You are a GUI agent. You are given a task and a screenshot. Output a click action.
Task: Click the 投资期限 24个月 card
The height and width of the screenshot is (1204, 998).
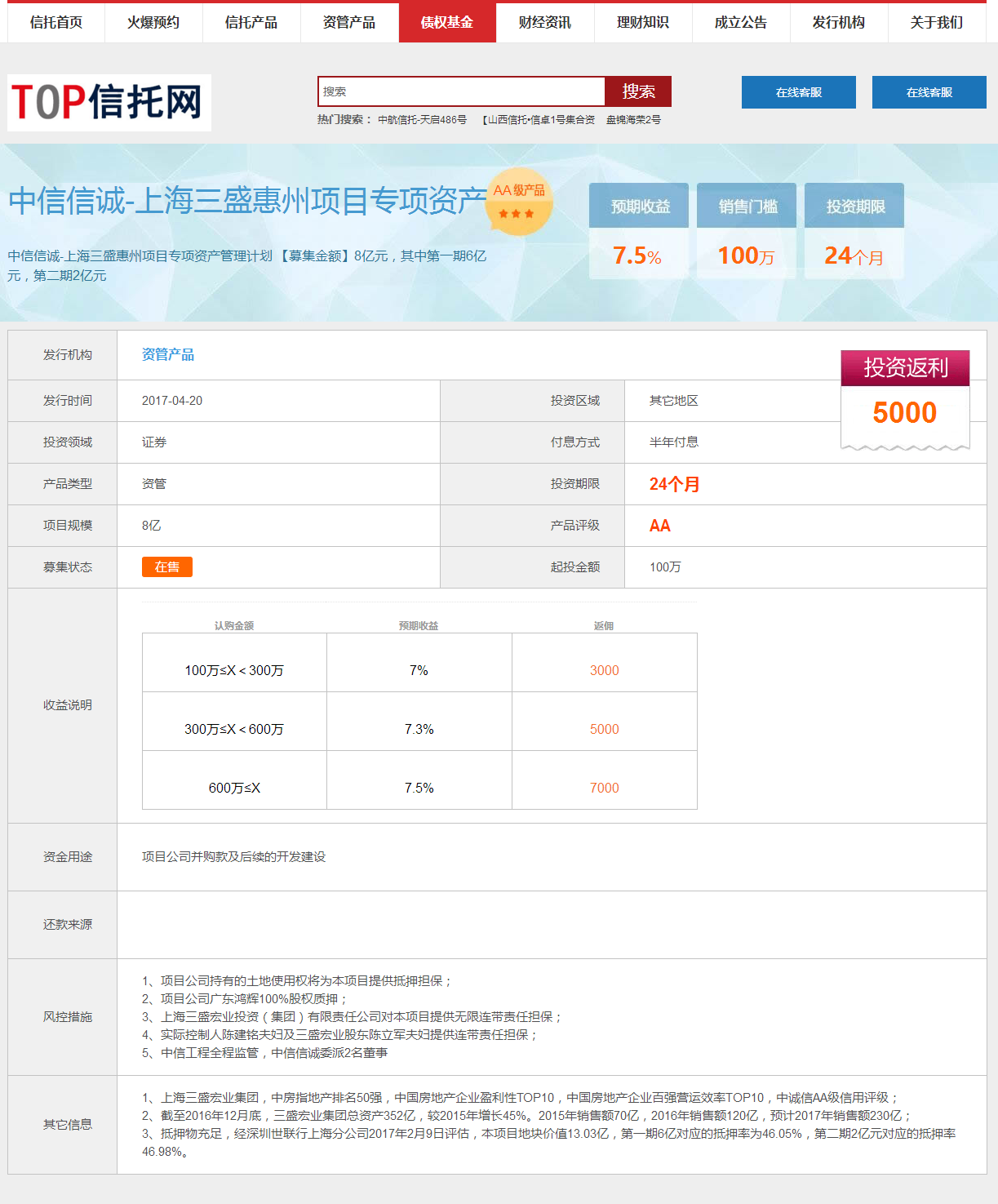coord(854,231)
